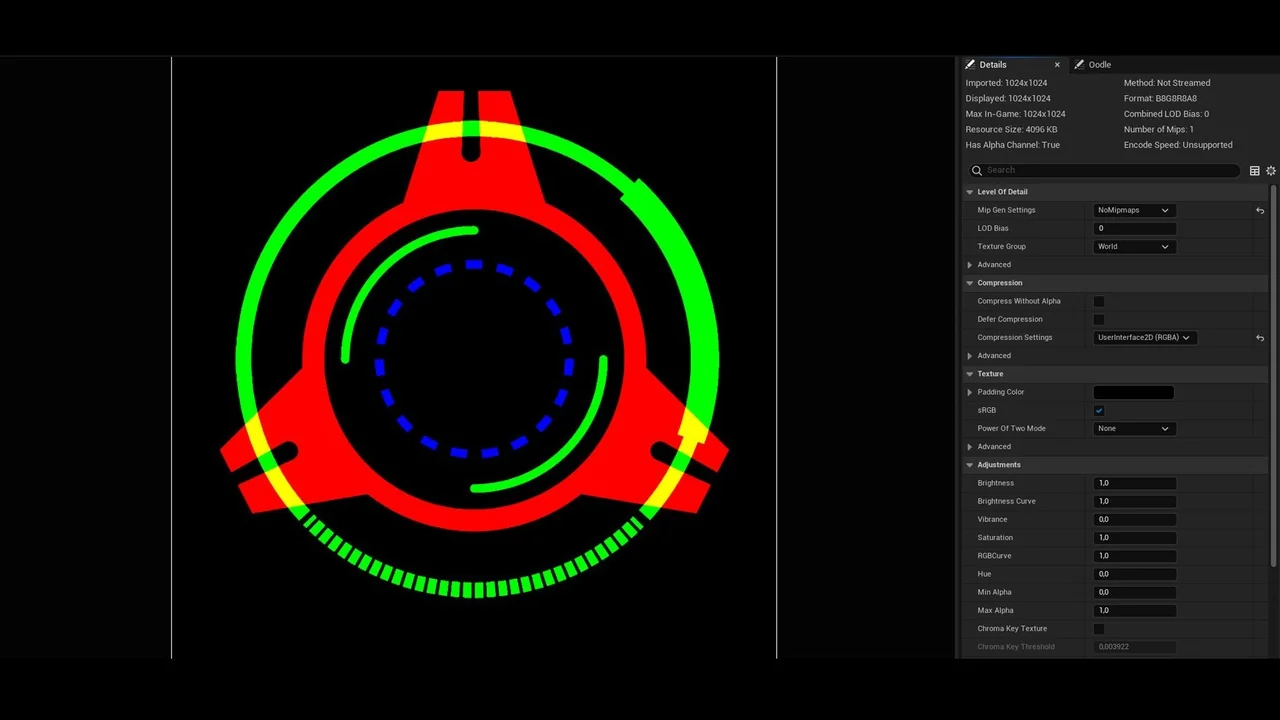The width and height of the screenshot is (1280, 720).
Task: Open the Texture Group dropdown
Action: [x=1133, y=247]
